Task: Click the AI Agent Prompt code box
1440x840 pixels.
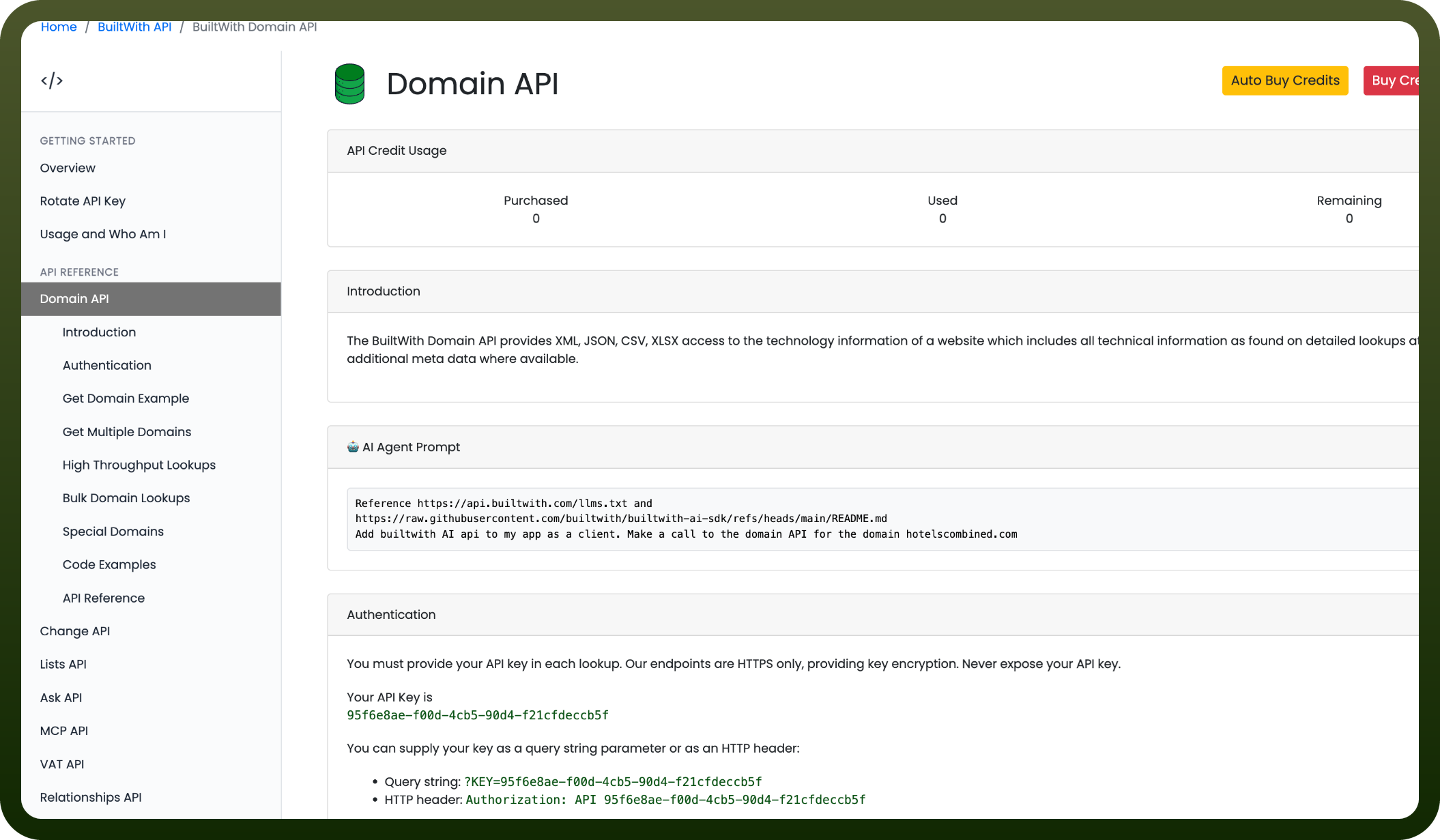Action: tap(882, 519)
